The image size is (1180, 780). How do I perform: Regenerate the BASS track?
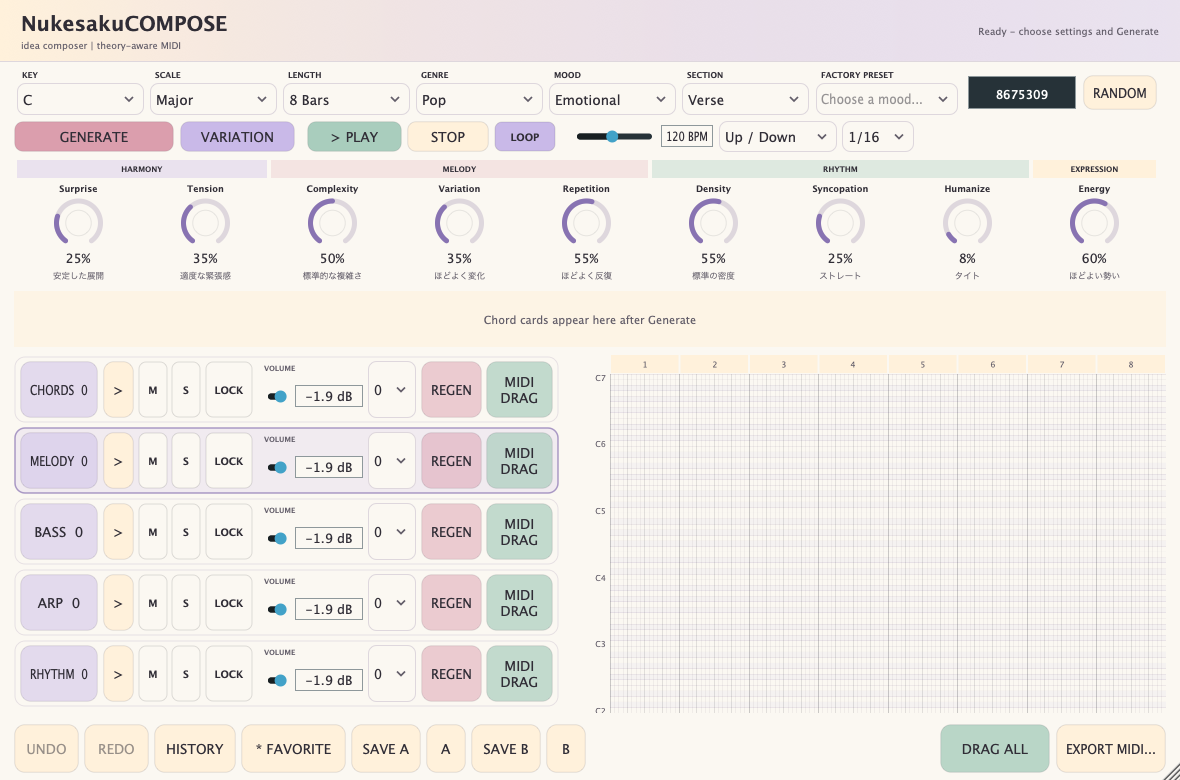[x=452, y=532]
